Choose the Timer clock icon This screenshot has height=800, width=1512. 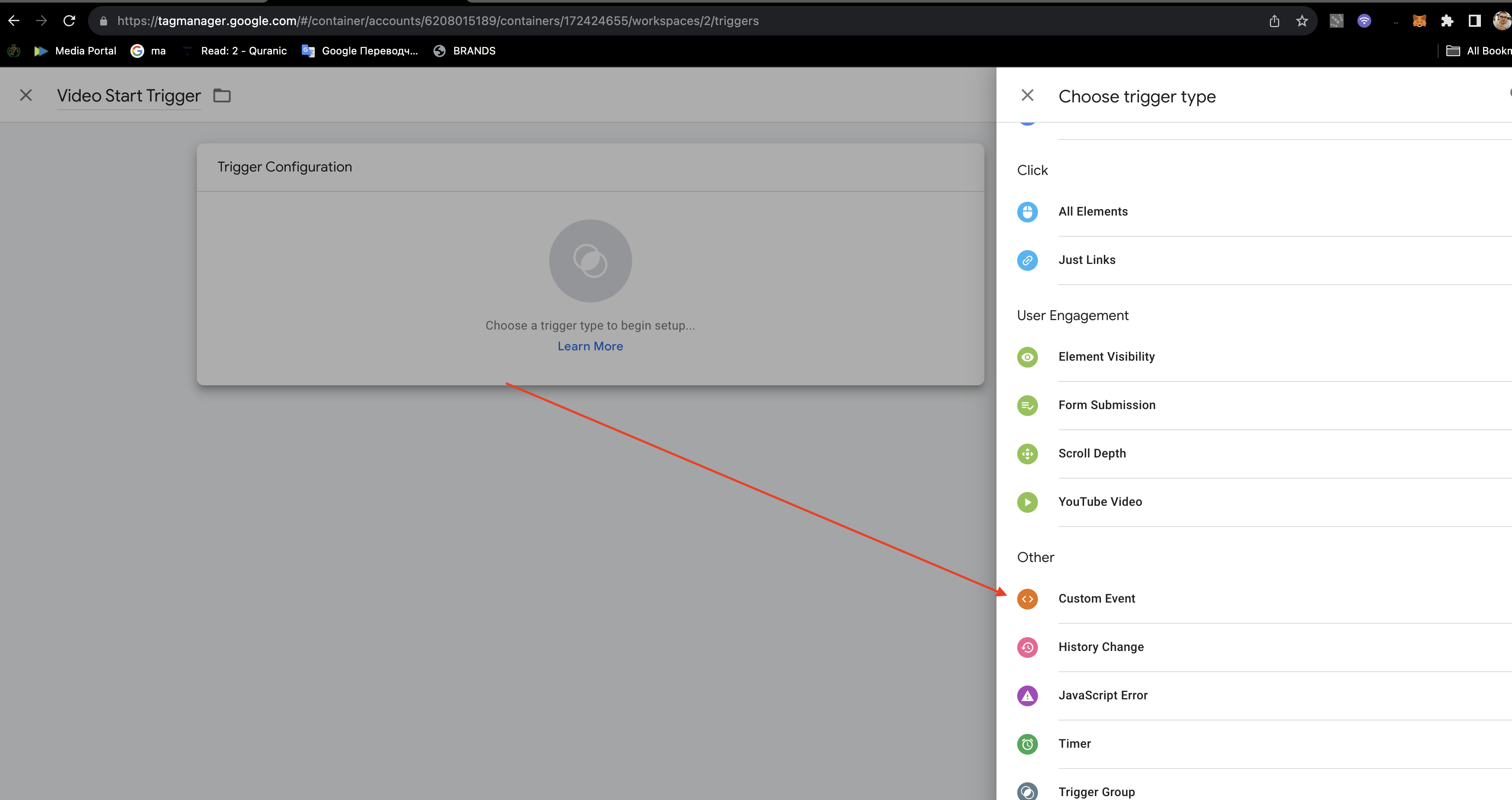[1027, 744]
